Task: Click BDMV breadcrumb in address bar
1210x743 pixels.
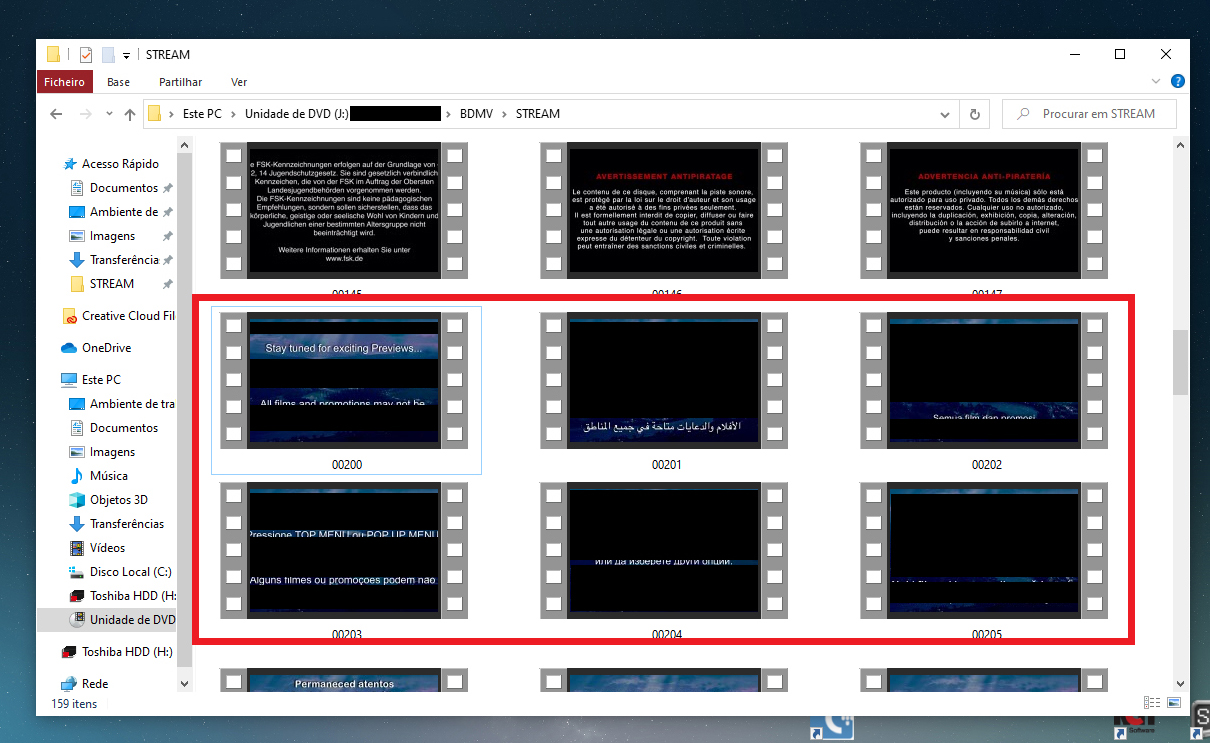Action: 476,114
